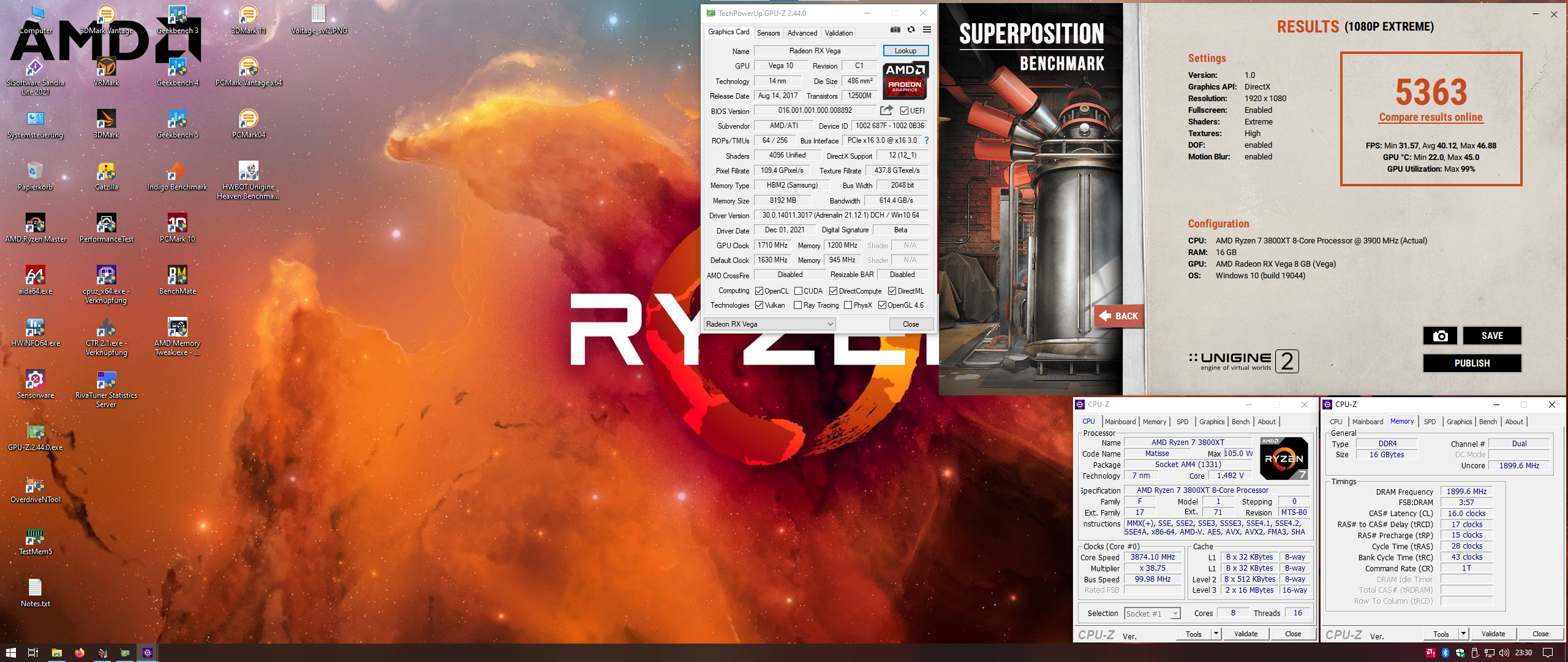Click the BIOS export share icon

pos(886,110)
